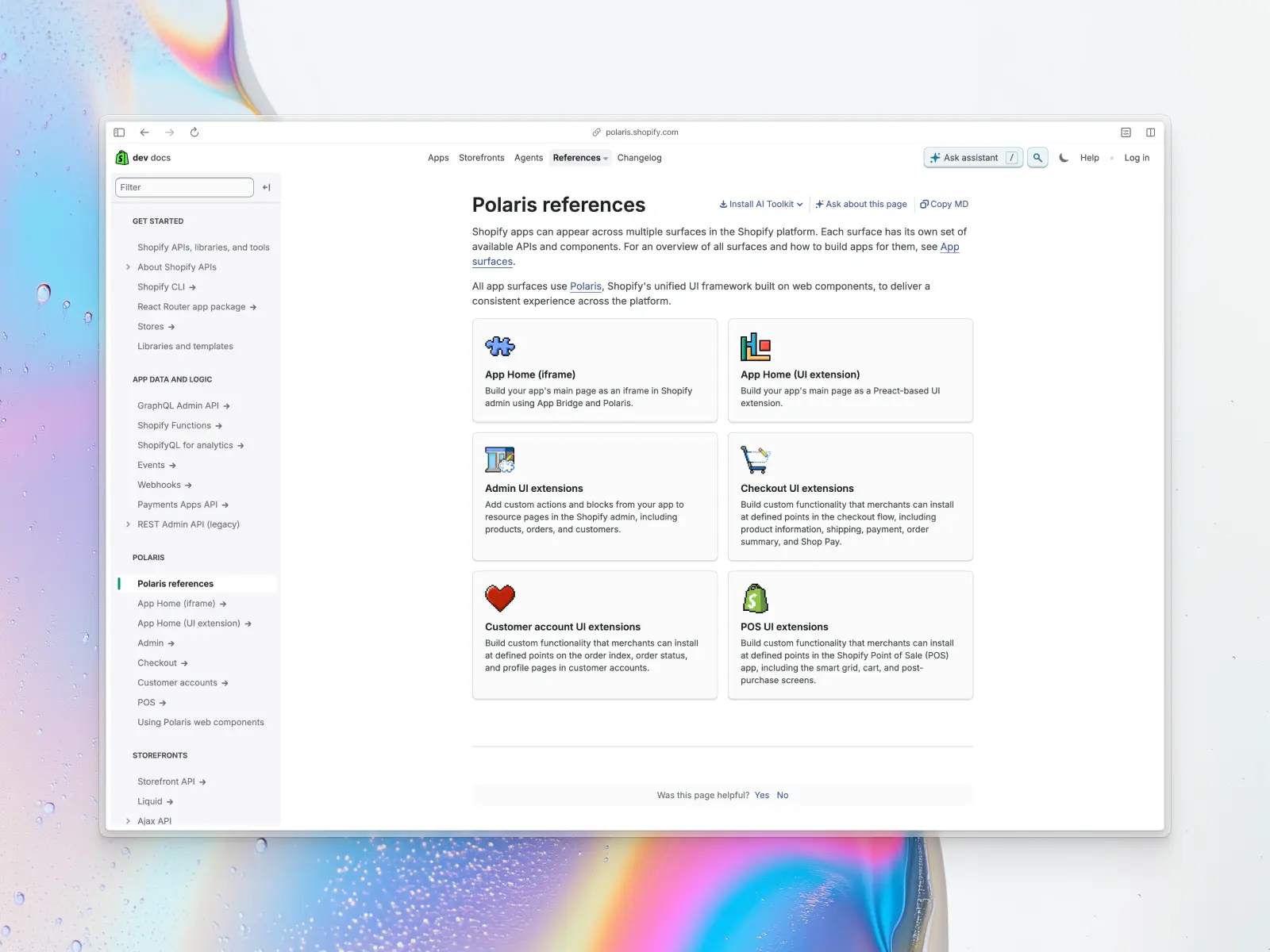Collapse the sidebar with the arrow-bar icon
This screenshot has height=952, width=1270.
267,187
